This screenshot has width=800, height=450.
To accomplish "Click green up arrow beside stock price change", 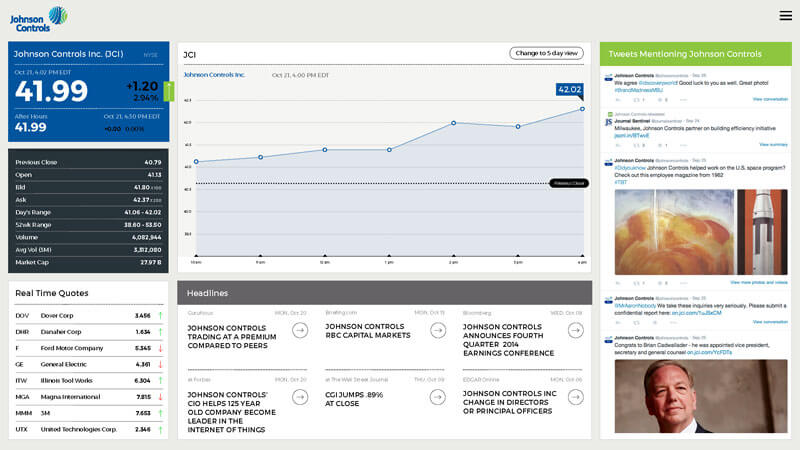I will pos(169,91).
